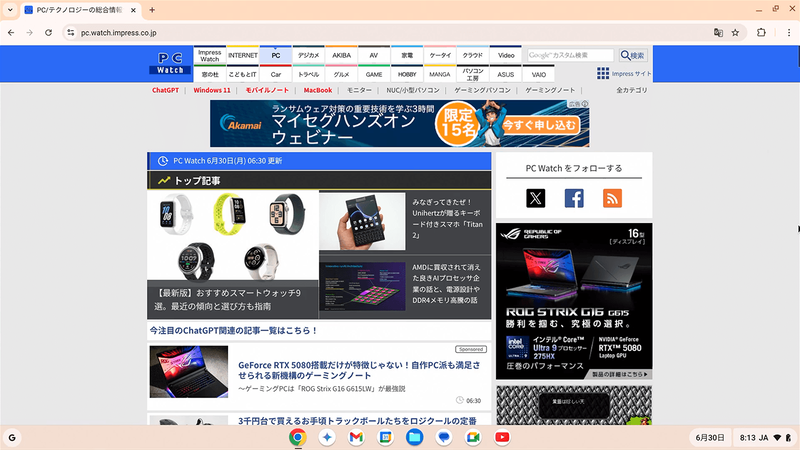Open Gmail from the shelf

click(x=356, y=437)
